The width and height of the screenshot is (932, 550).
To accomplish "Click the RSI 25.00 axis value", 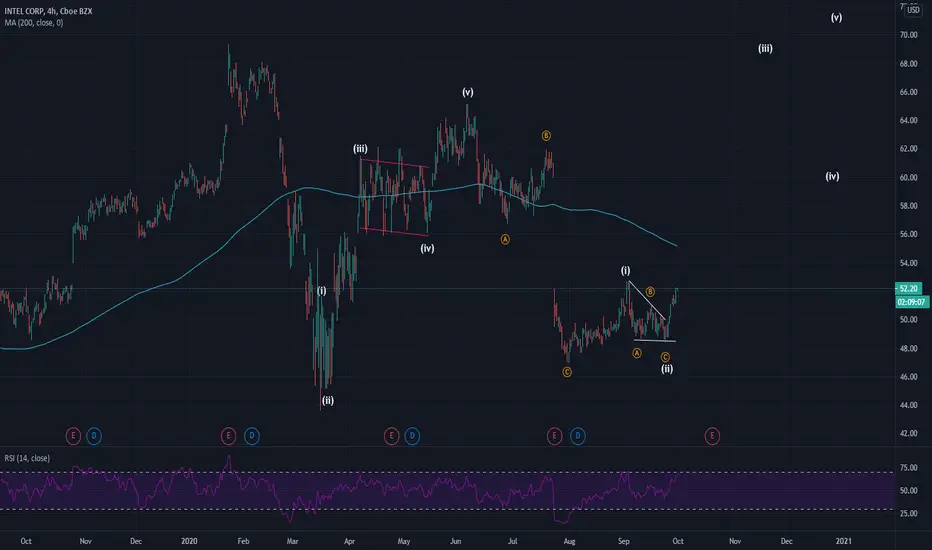I will 908,513.
